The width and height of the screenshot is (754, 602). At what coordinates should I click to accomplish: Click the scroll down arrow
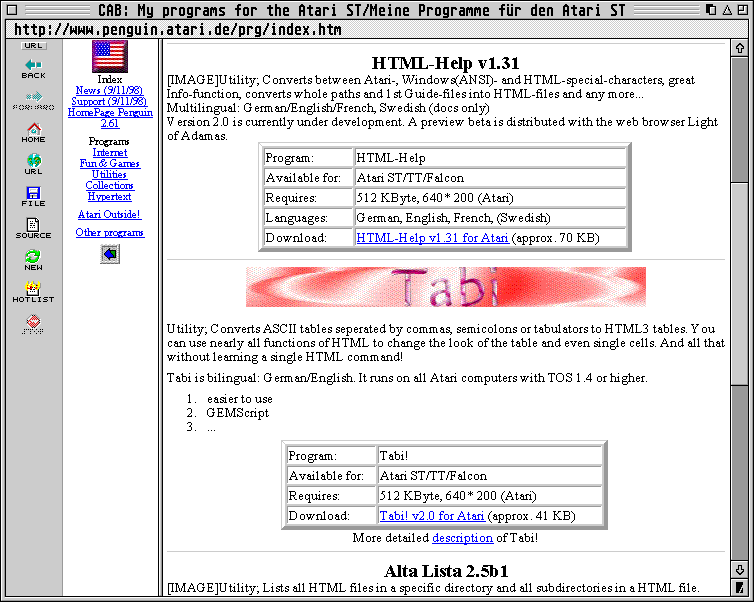740,570
